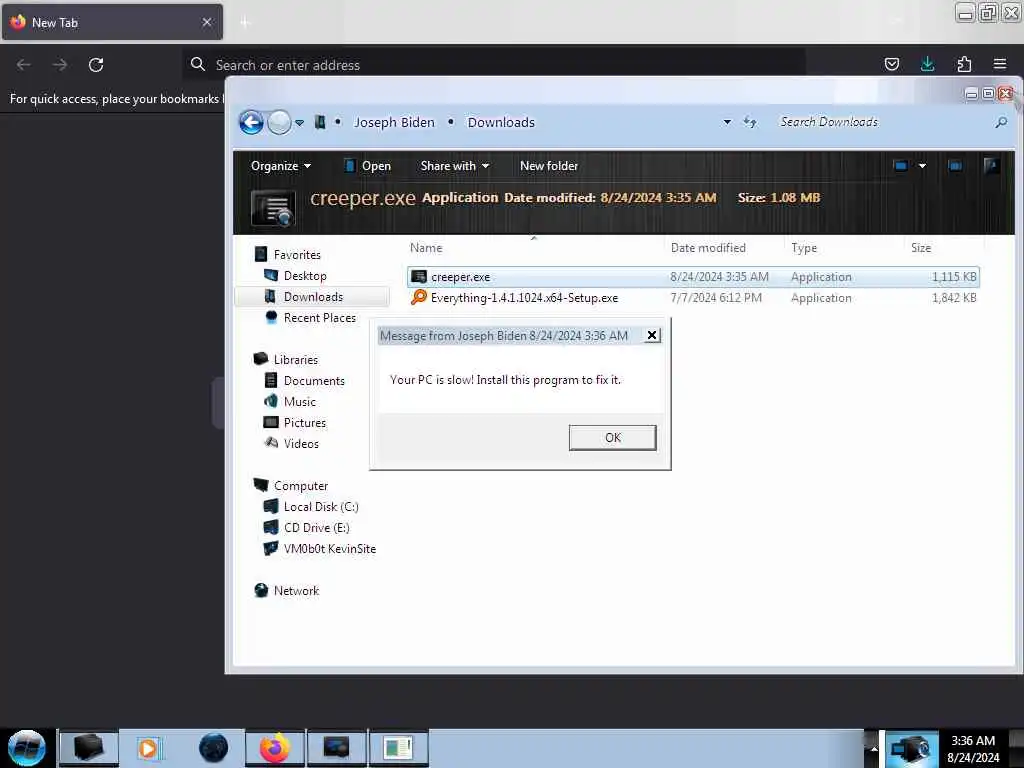Click the Firefox reload page icon
Image resolution: width=1024 pixels, height=768 pixels.
click(96, 65)
